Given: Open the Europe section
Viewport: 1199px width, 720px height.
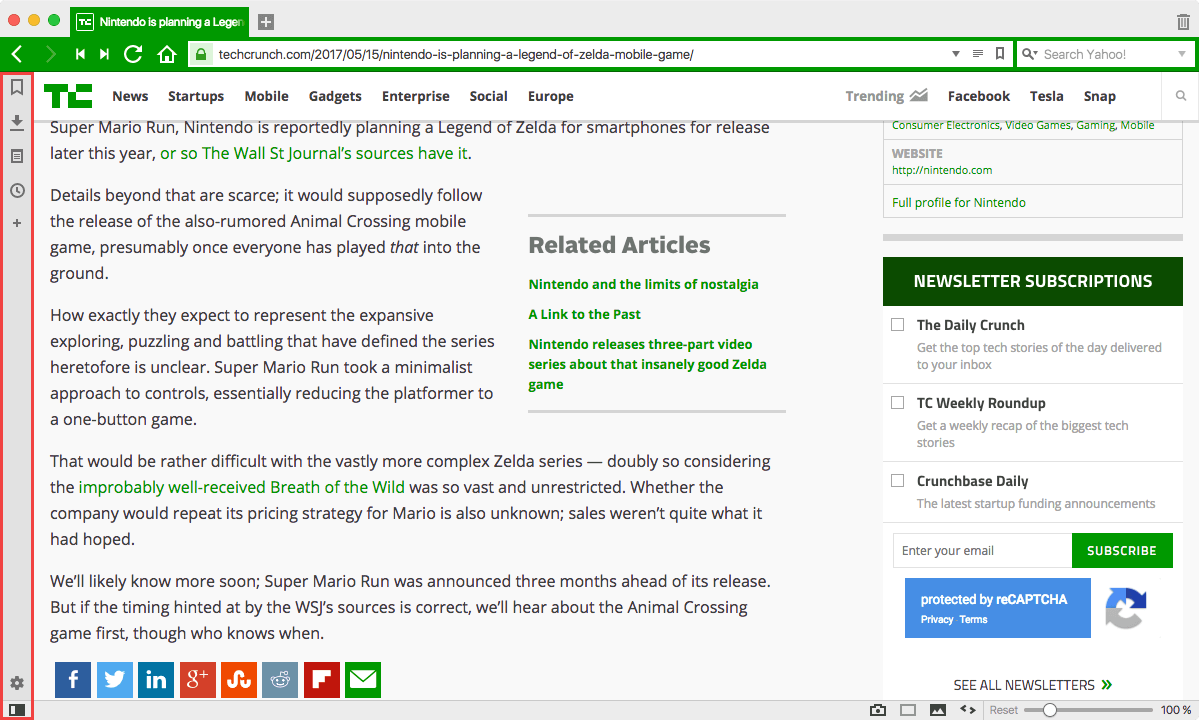Looking at the screenshot, I should point(551,96).
